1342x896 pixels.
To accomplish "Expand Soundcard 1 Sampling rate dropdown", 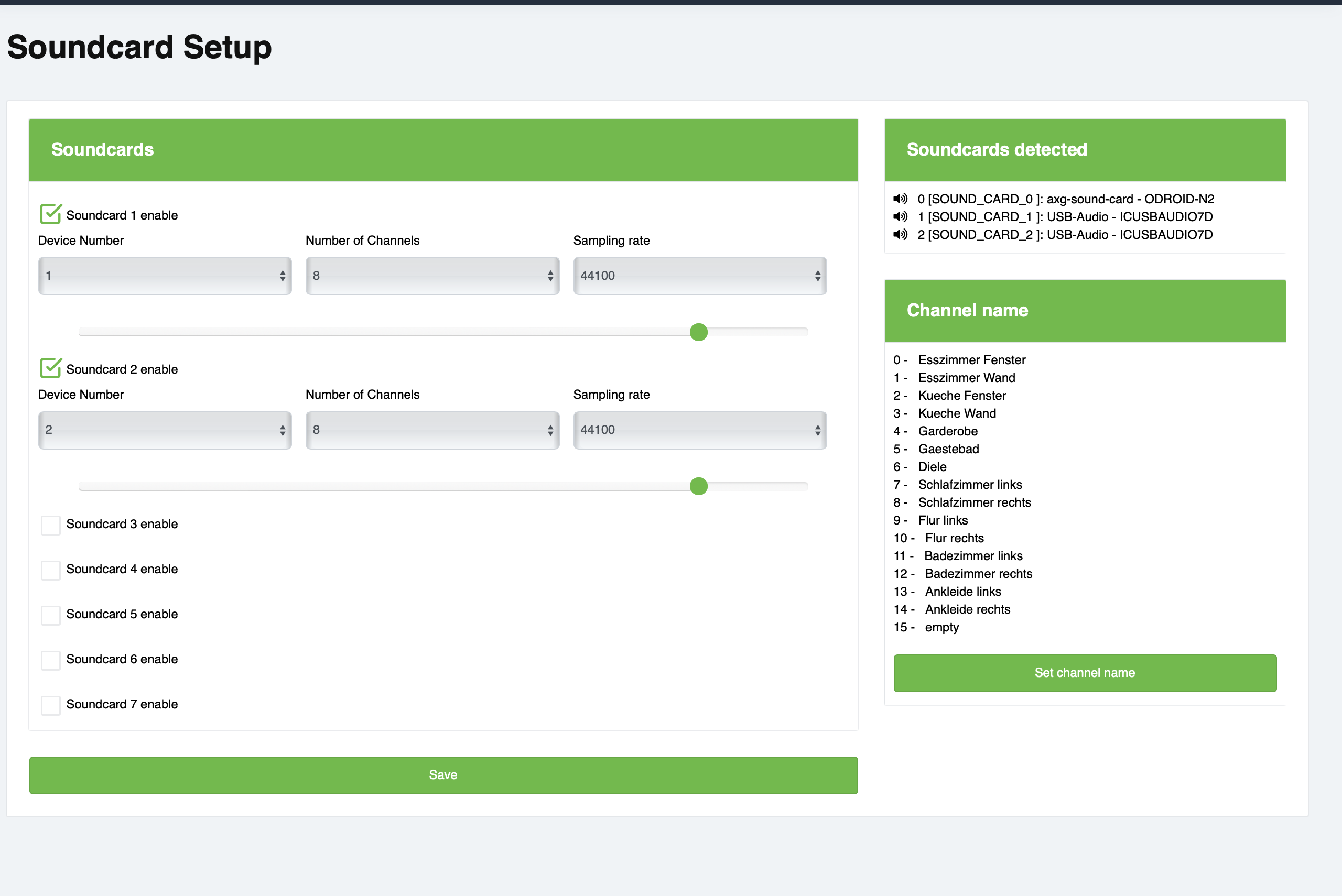I will click(x=700, y=276).
